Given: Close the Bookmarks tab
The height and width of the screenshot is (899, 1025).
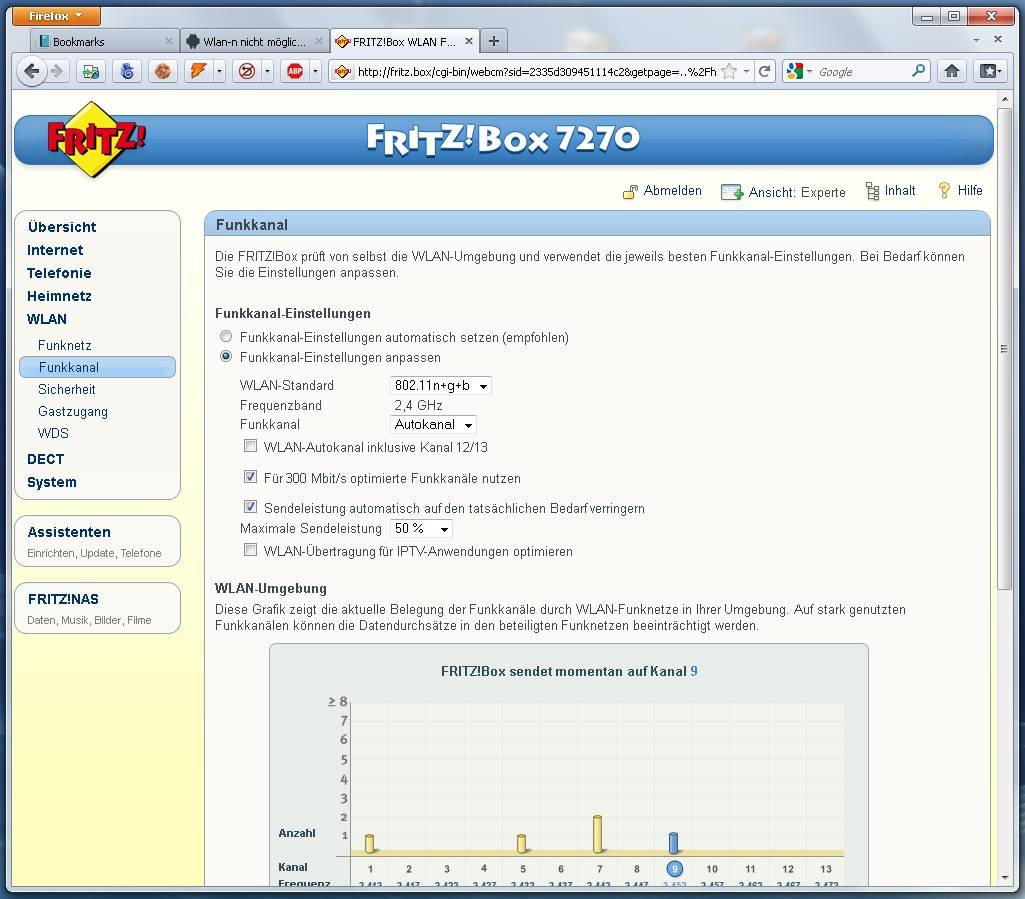Looking at the screenshot, I should [169, 41].
